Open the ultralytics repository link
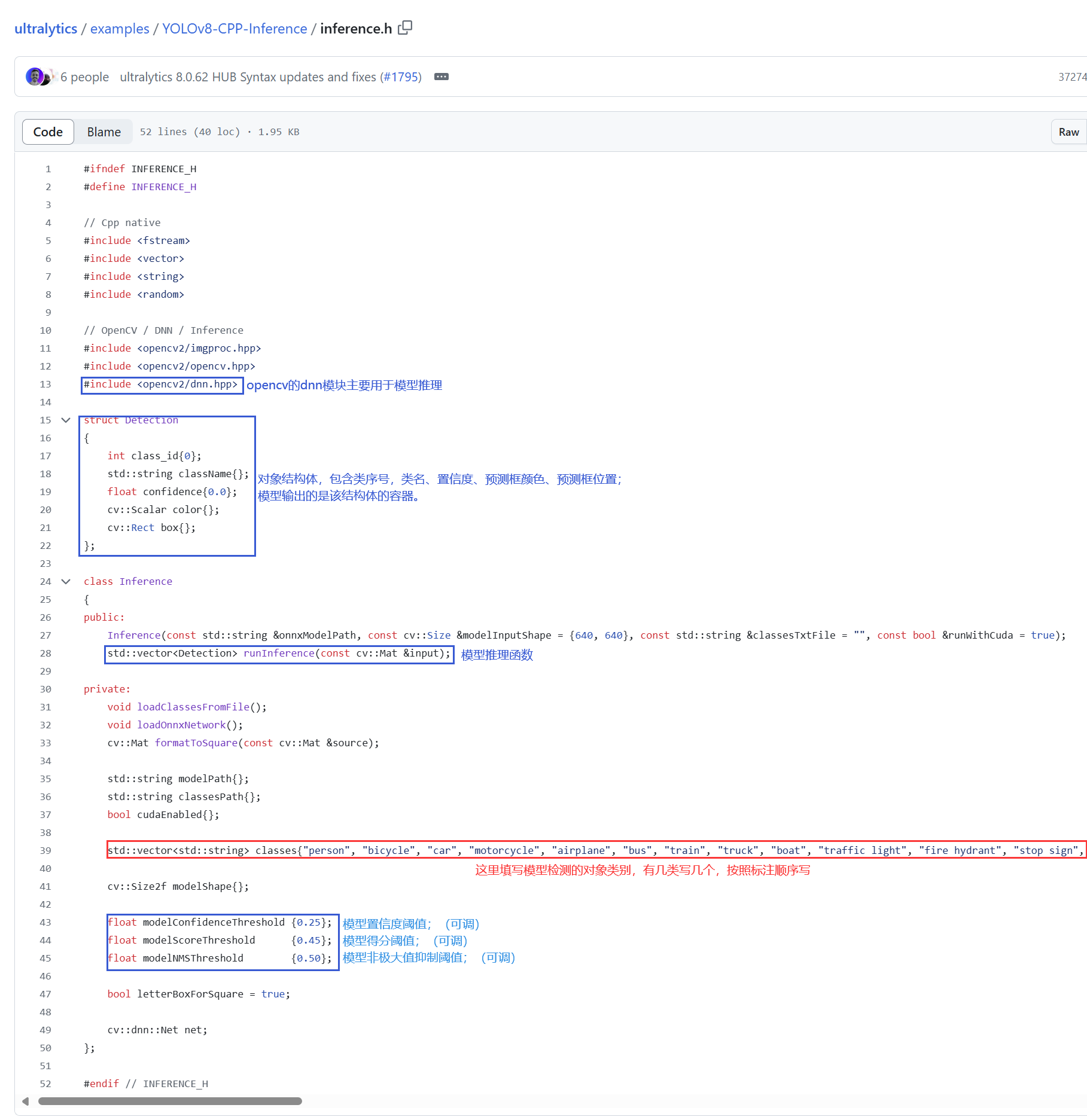The width and height of the screenshot is (1087, 1120). click(45, 29)
